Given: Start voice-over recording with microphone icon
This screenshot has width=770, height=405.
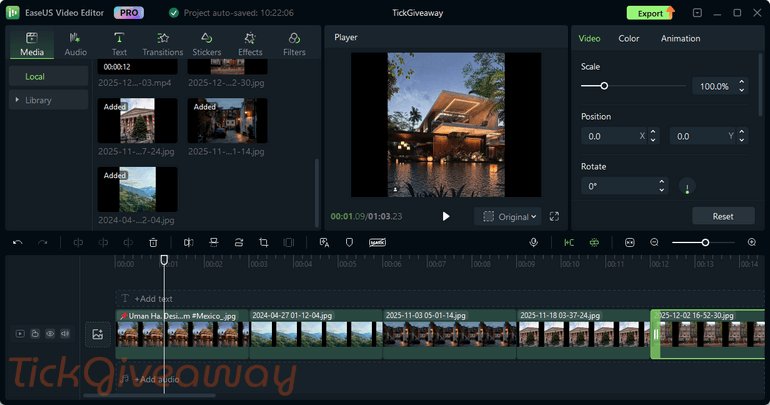Looking at the screenshot, I should click(x=533, y=243).
